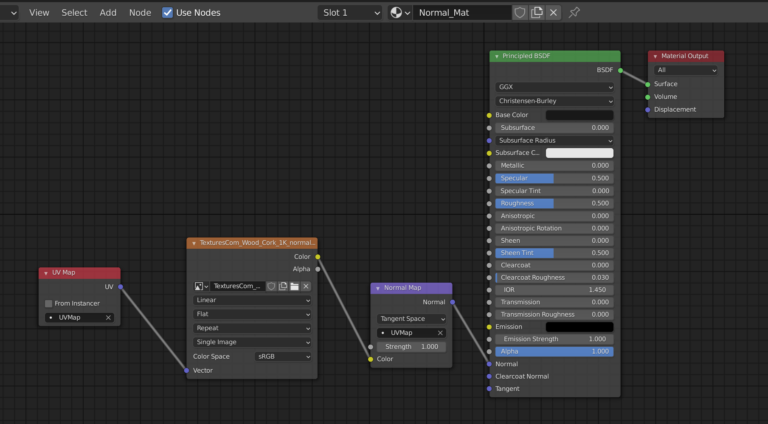Toggle the Use Nodes checkbox
The image size is (768, 424).
(x=168, y=13)
